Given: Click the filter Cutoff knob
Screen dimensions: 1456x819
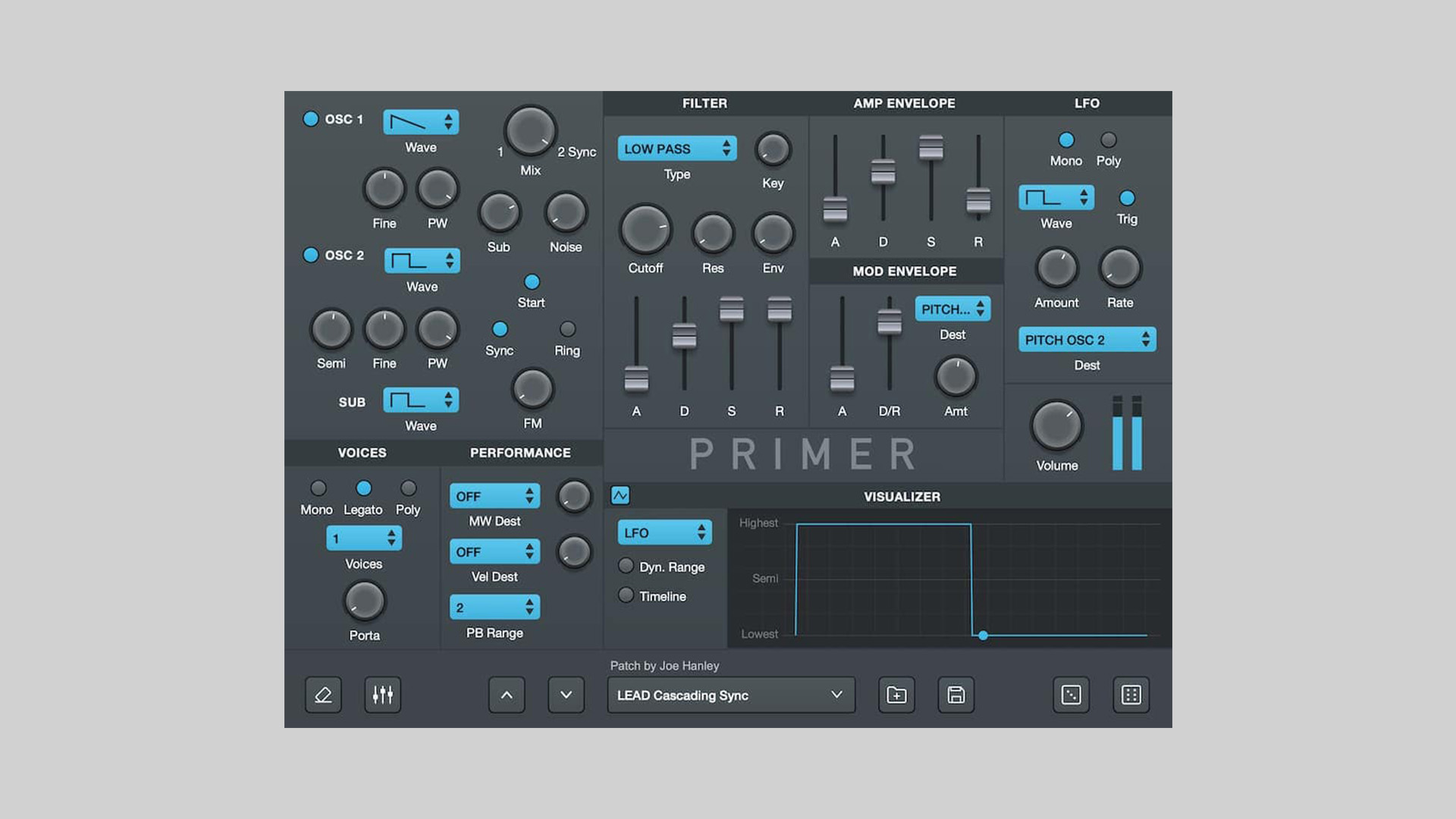Looking at the screenshot, I should coord(645,229).
